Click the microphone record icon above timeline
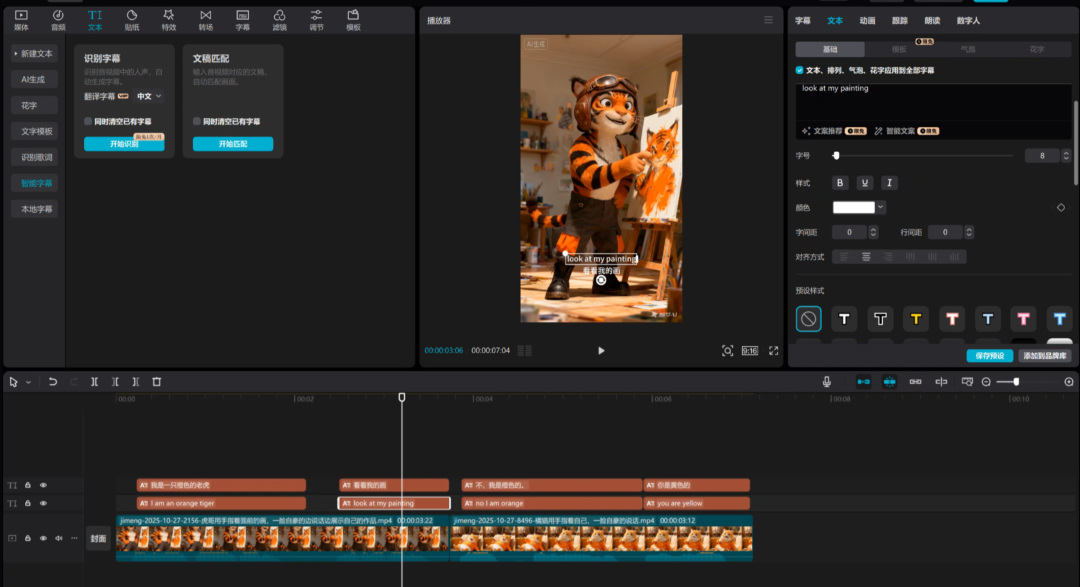Image resolution: width=1080 pixels, height=587 pixels. pos(827,382)
